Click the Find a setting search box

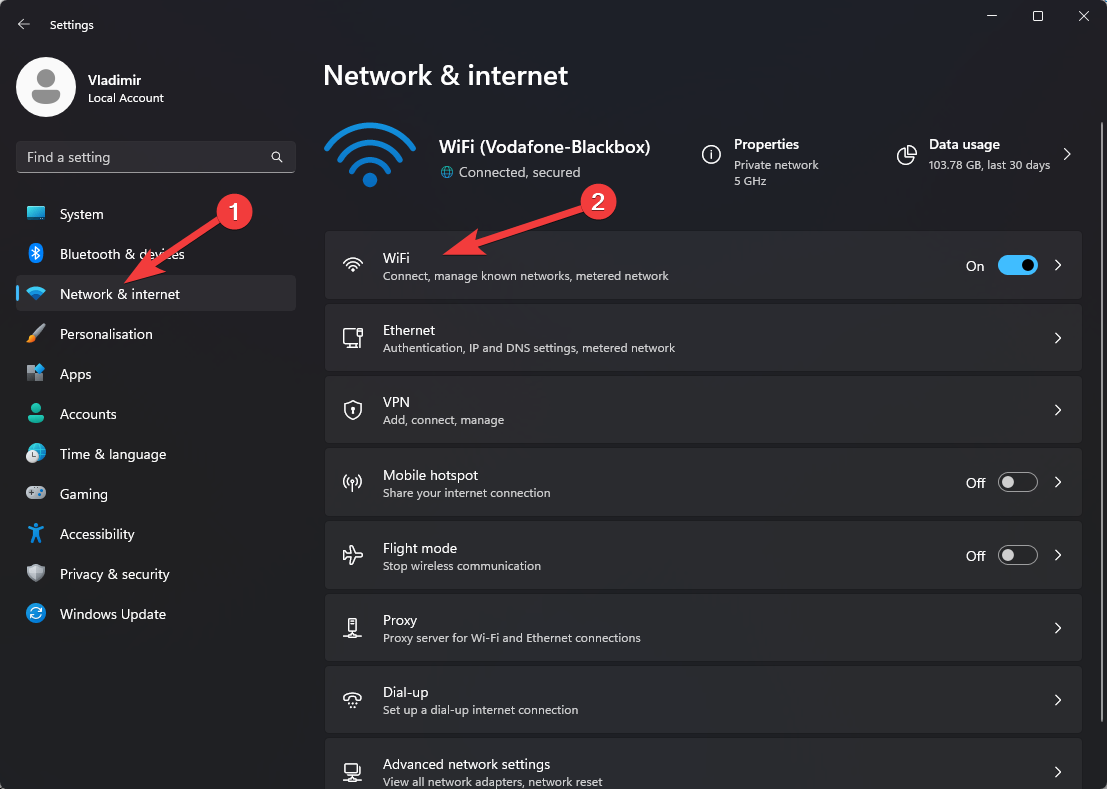pos(145,157)
